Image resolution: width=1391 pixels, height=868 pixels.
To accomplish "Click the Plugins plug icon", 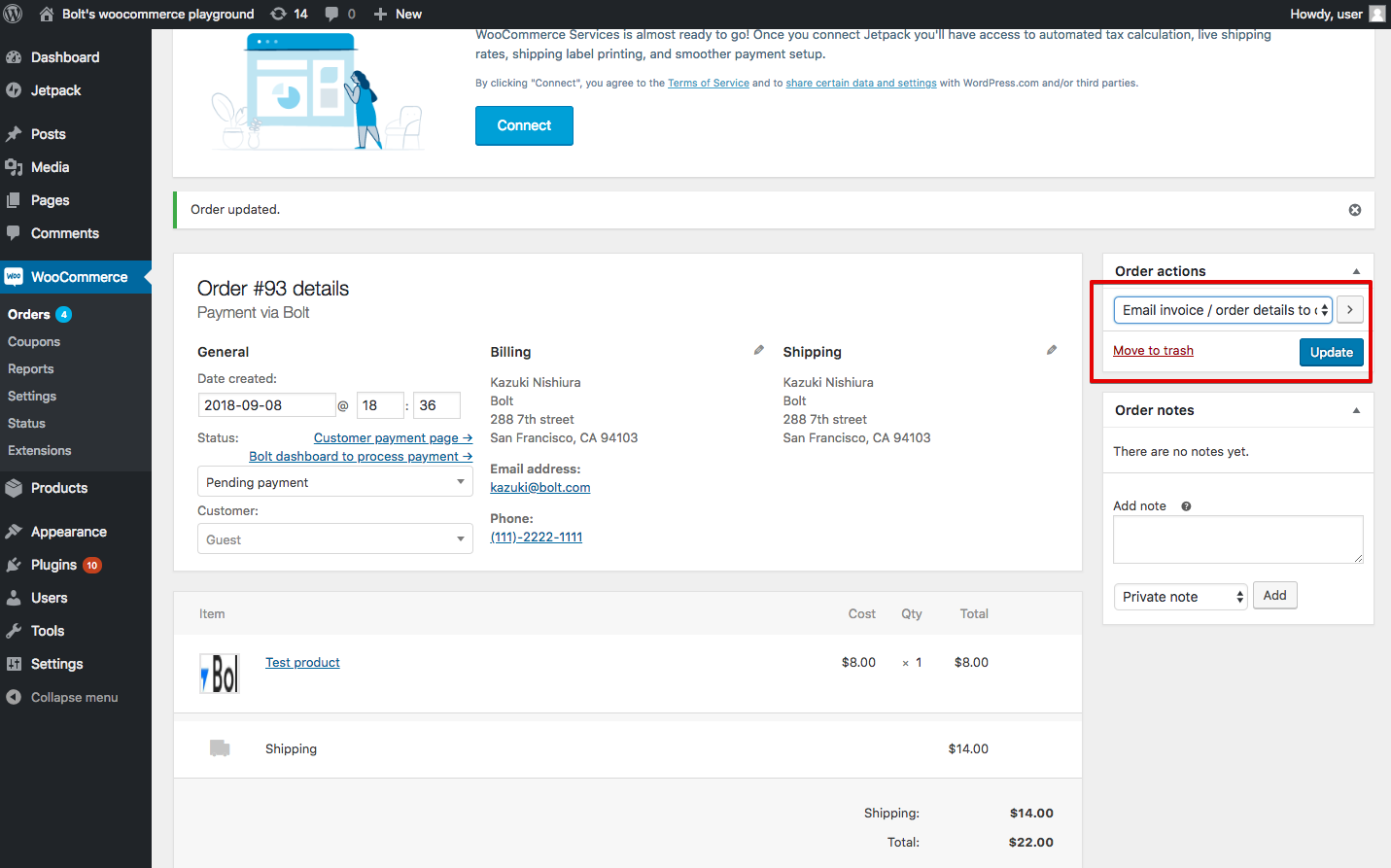I will coord(14,565).
